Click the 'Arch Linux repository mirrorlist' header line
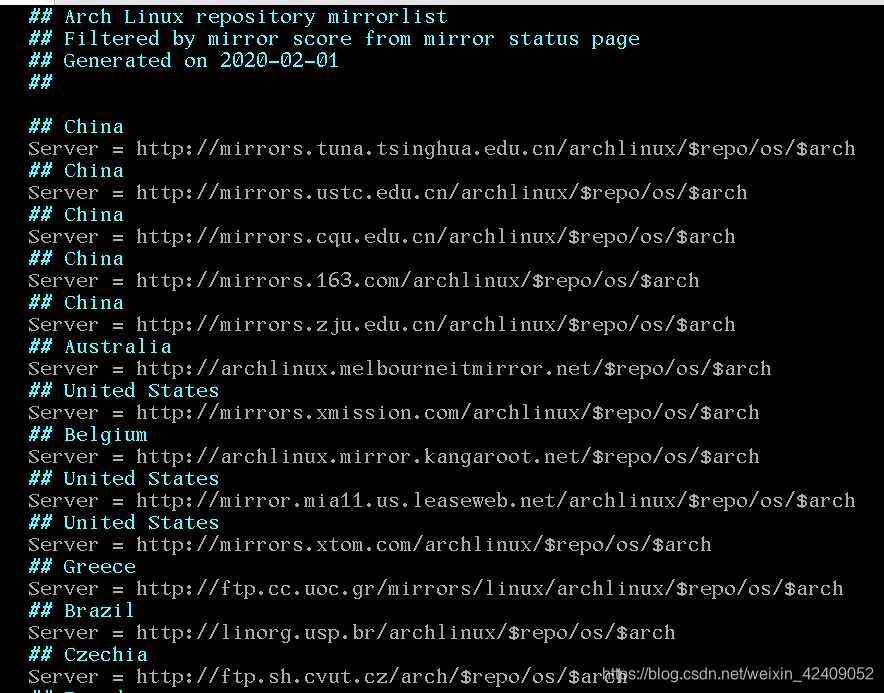This screenshot has height=693, width=884. (238, 17)
